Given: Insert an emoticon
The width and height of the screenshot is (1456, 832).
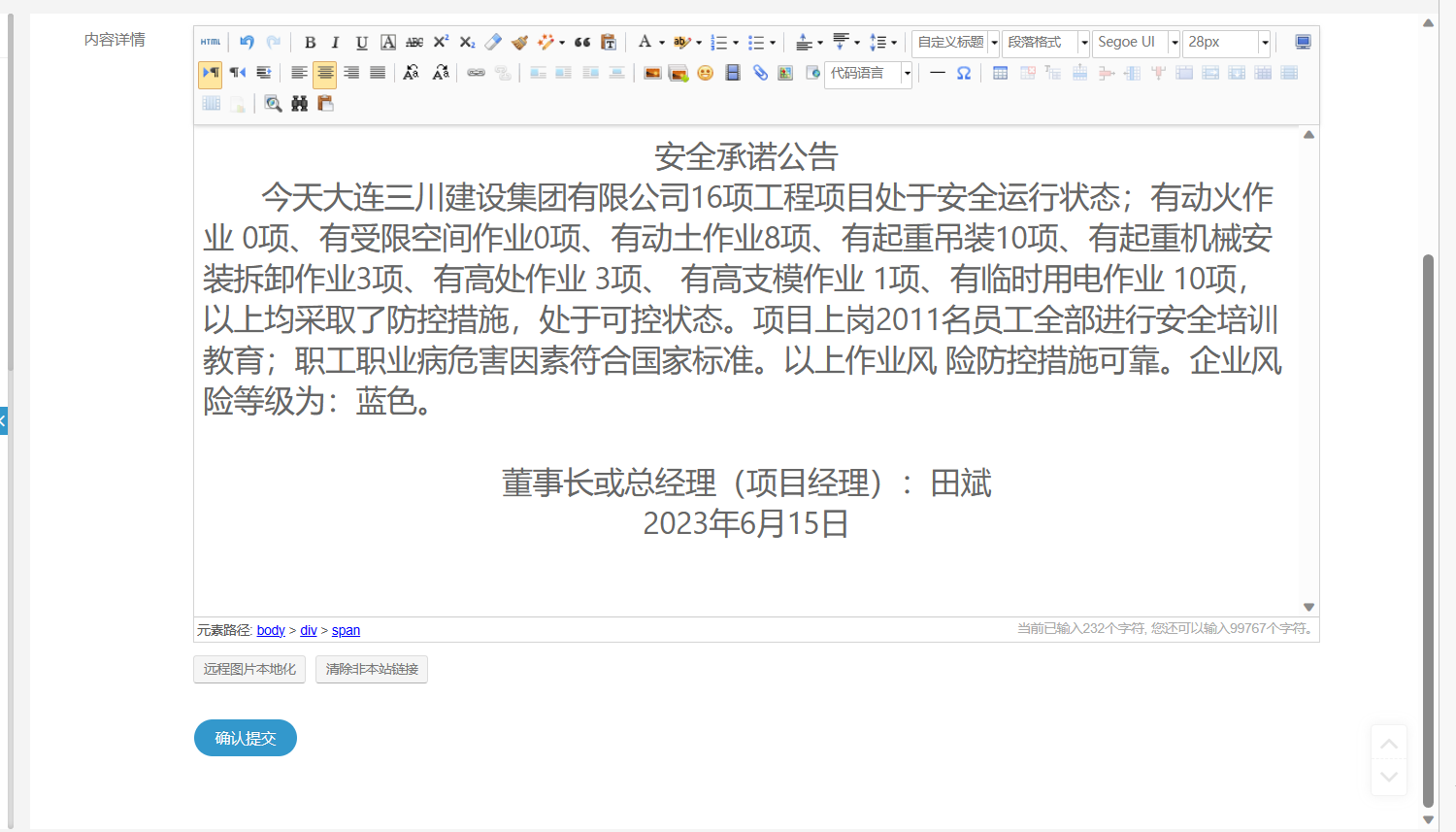Looking at the screenshot, I should point(706,73).
